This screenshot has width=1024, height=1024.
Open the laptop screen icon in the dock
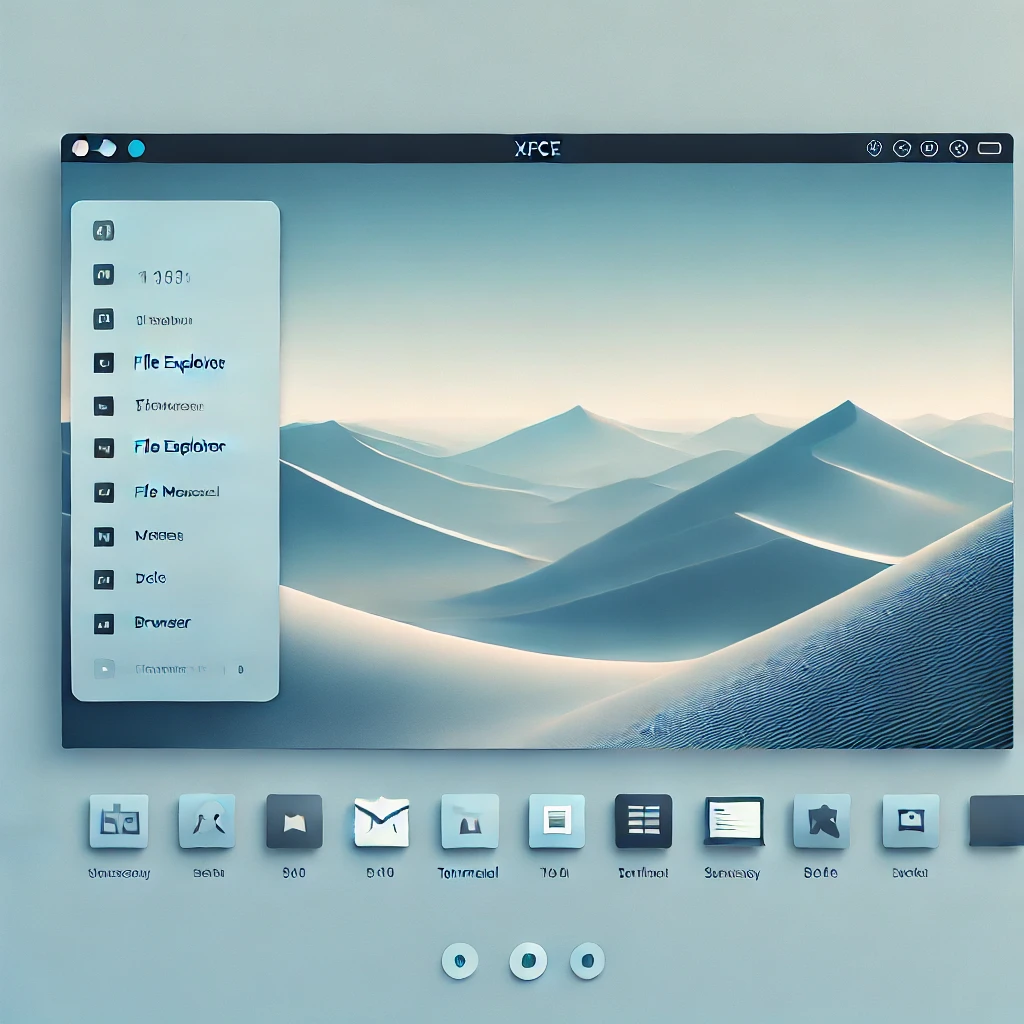733,821
